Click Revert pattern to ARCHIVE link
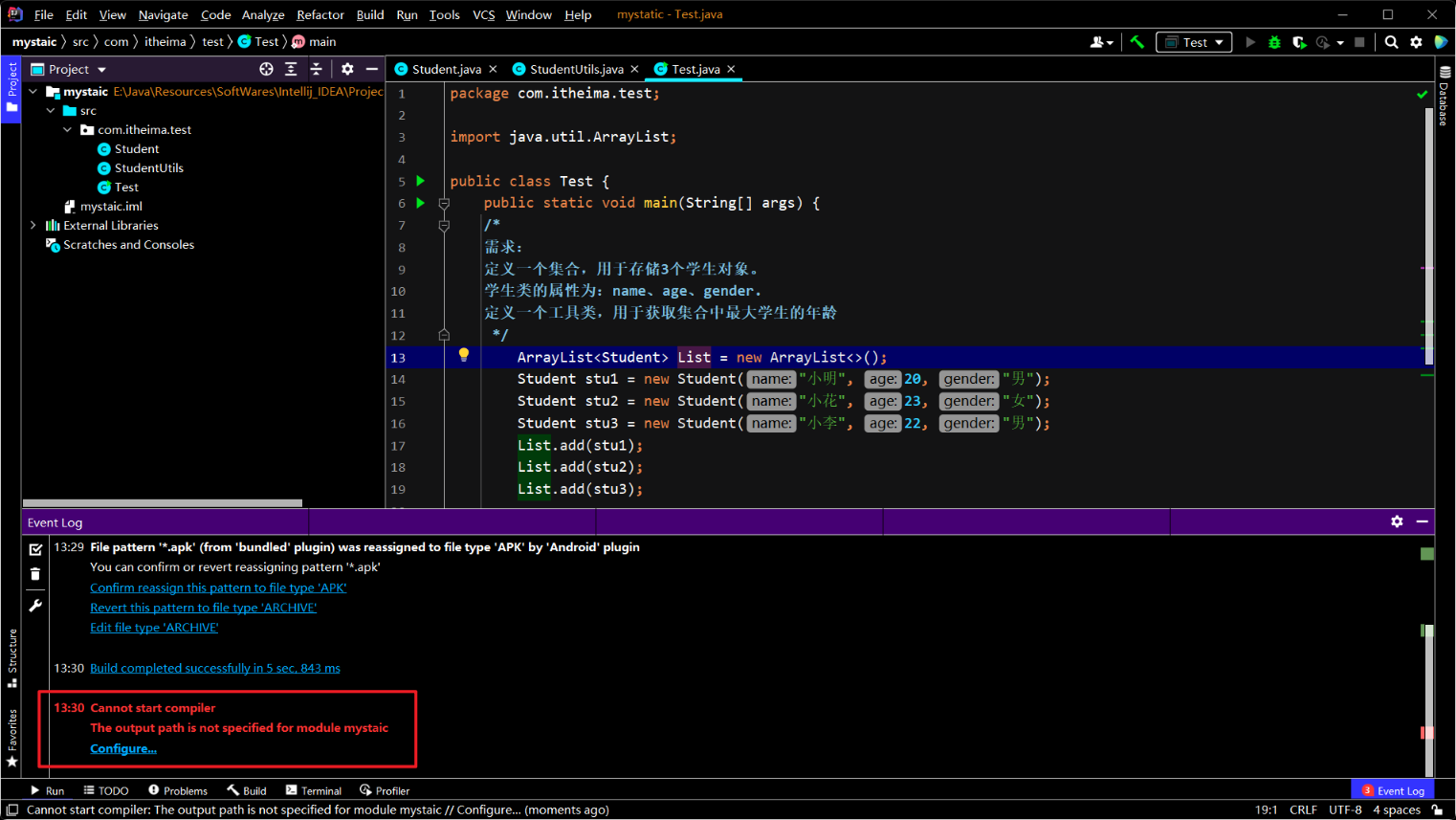1456x820 pixels. pos(203,608)
